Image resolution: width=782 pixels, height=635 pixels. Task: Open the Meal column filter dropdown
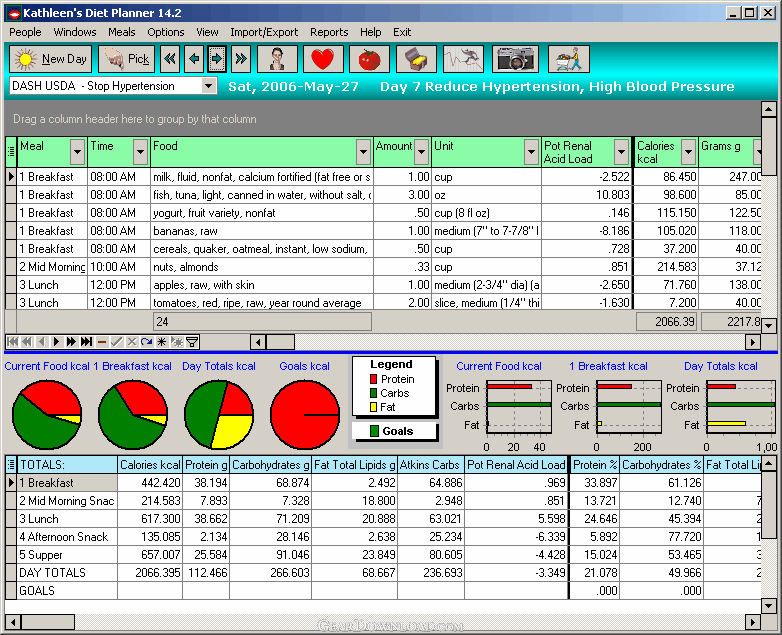pos(77,152)
